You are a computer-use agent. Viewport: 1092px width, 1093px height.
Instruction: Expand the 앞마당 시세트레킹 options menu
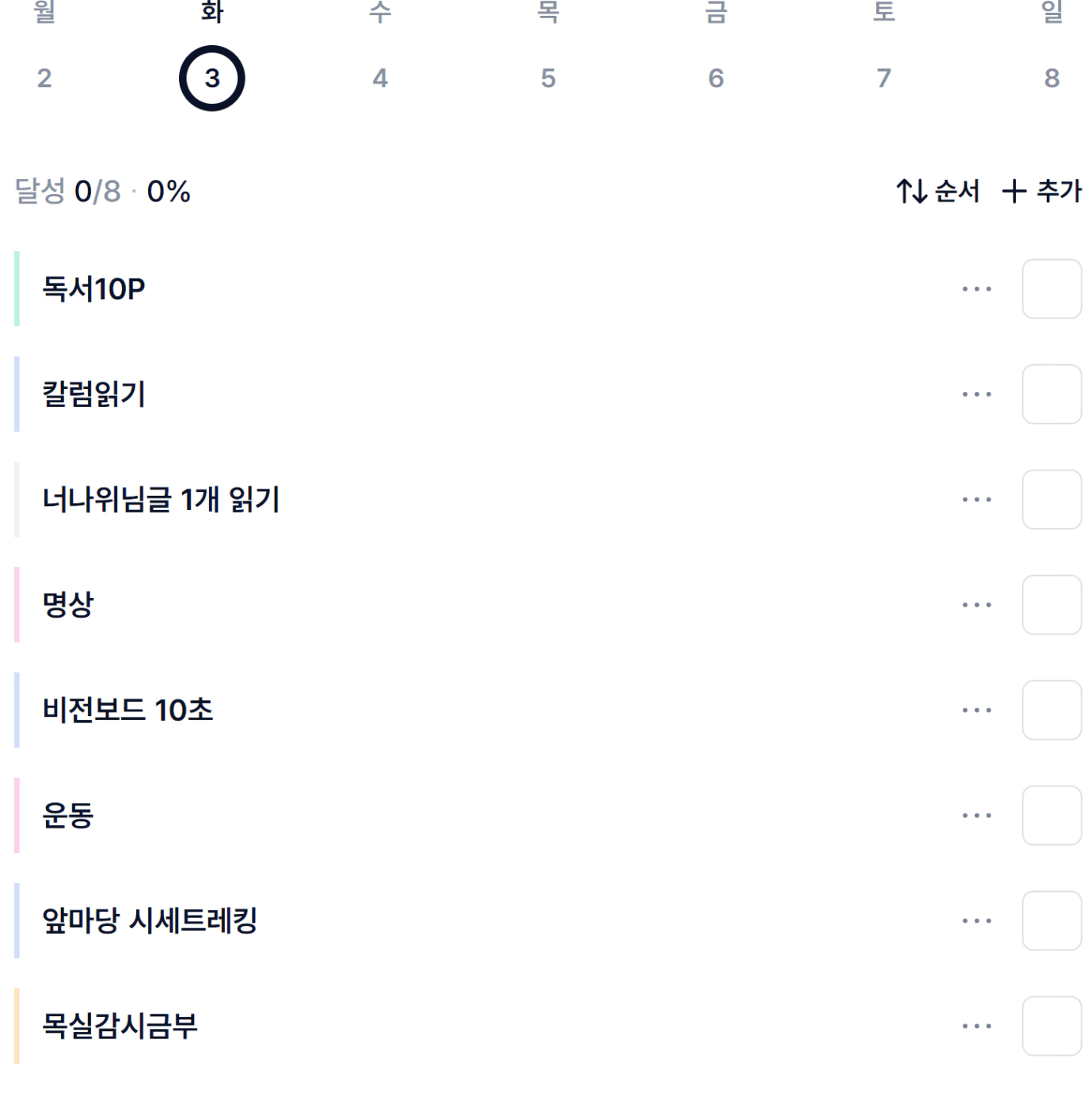tap(976, 921)
